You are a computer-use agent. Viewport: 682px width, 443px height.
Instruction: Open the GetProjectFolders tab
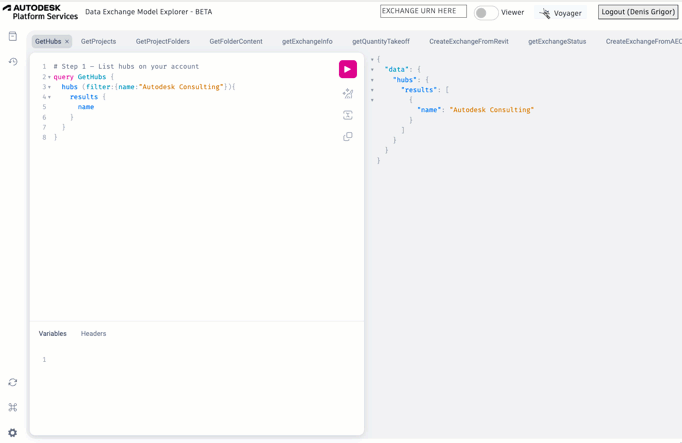163,41
